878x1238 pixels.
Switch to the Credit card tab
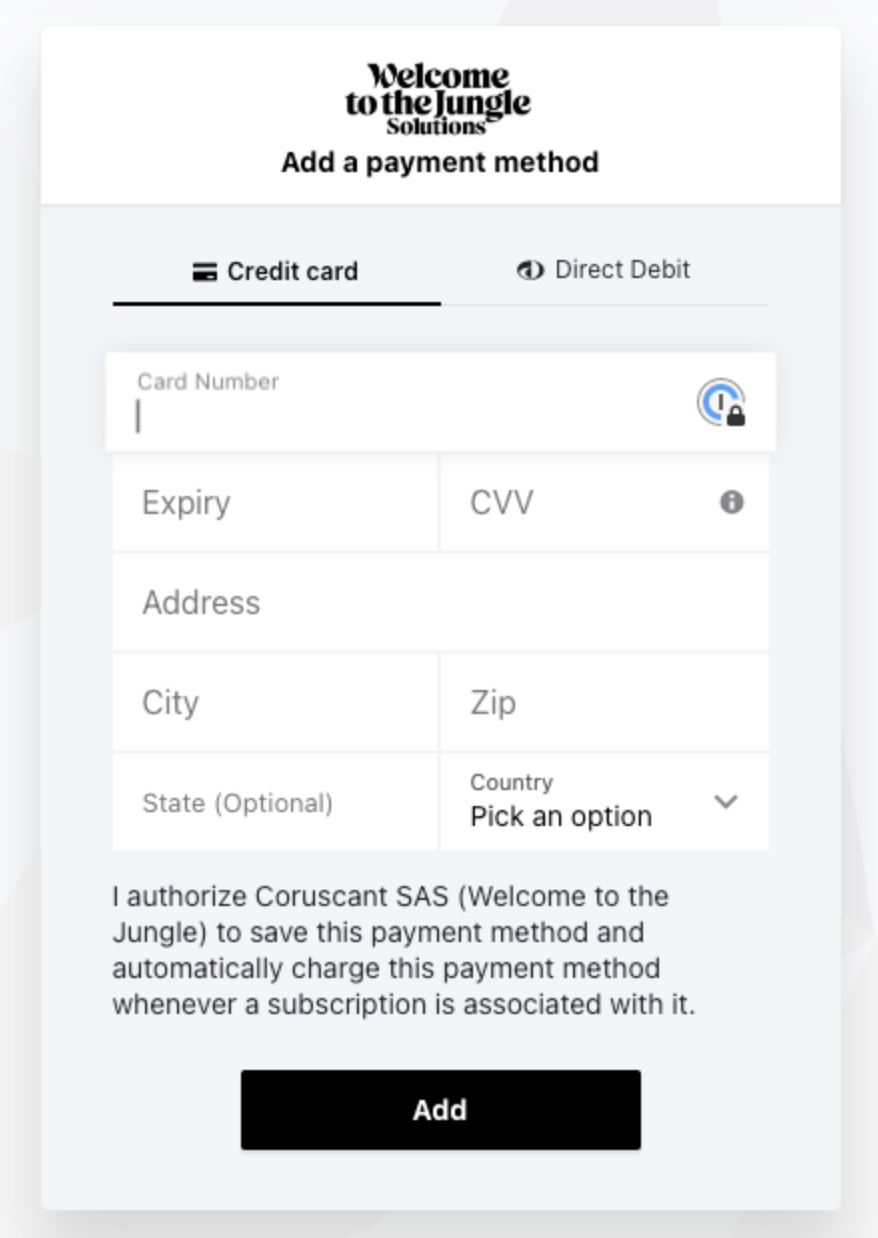click(276, 272)
